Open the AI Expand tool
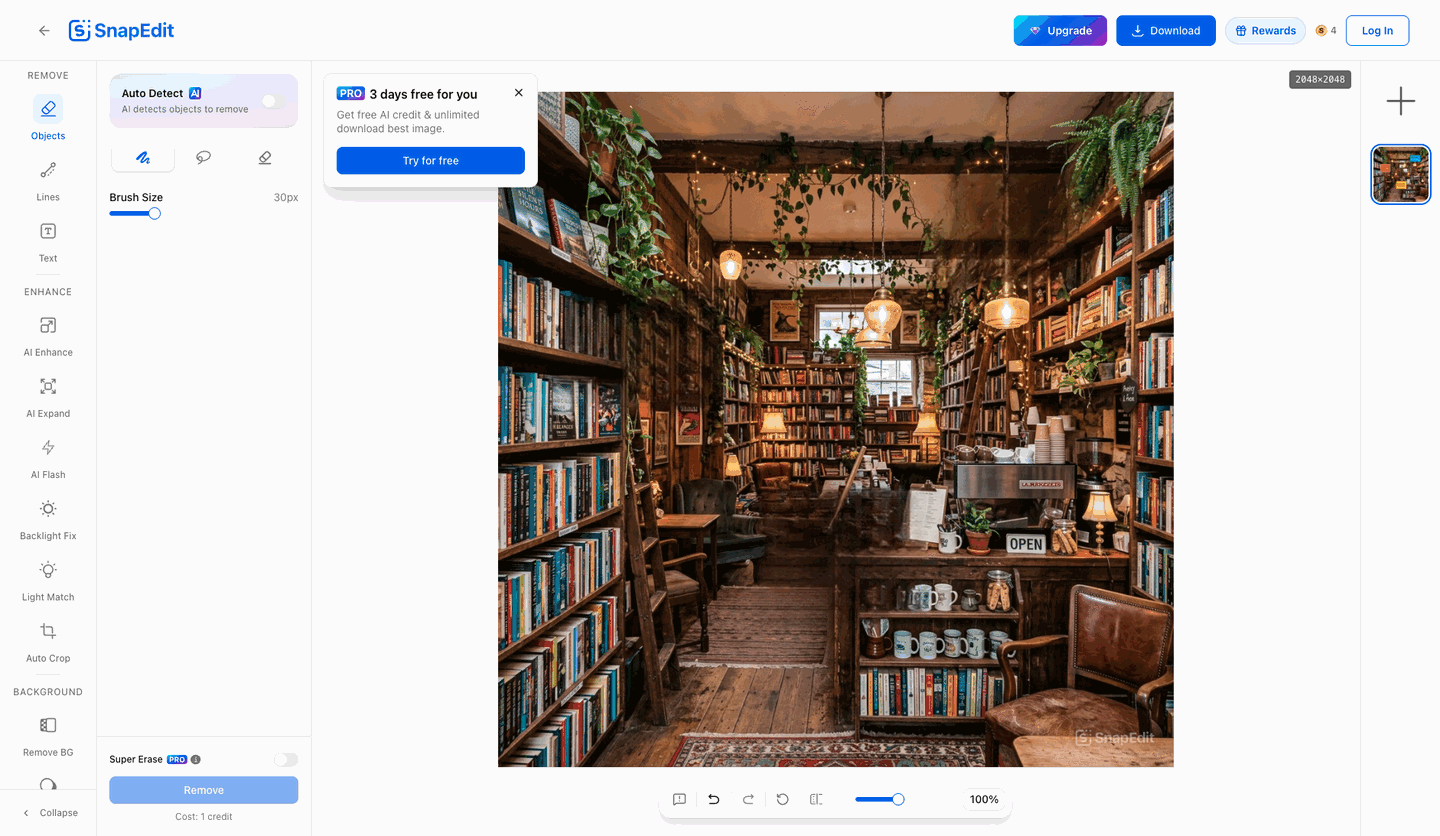This screenshot has width=1440, height=836. click(x=48, y=397)
